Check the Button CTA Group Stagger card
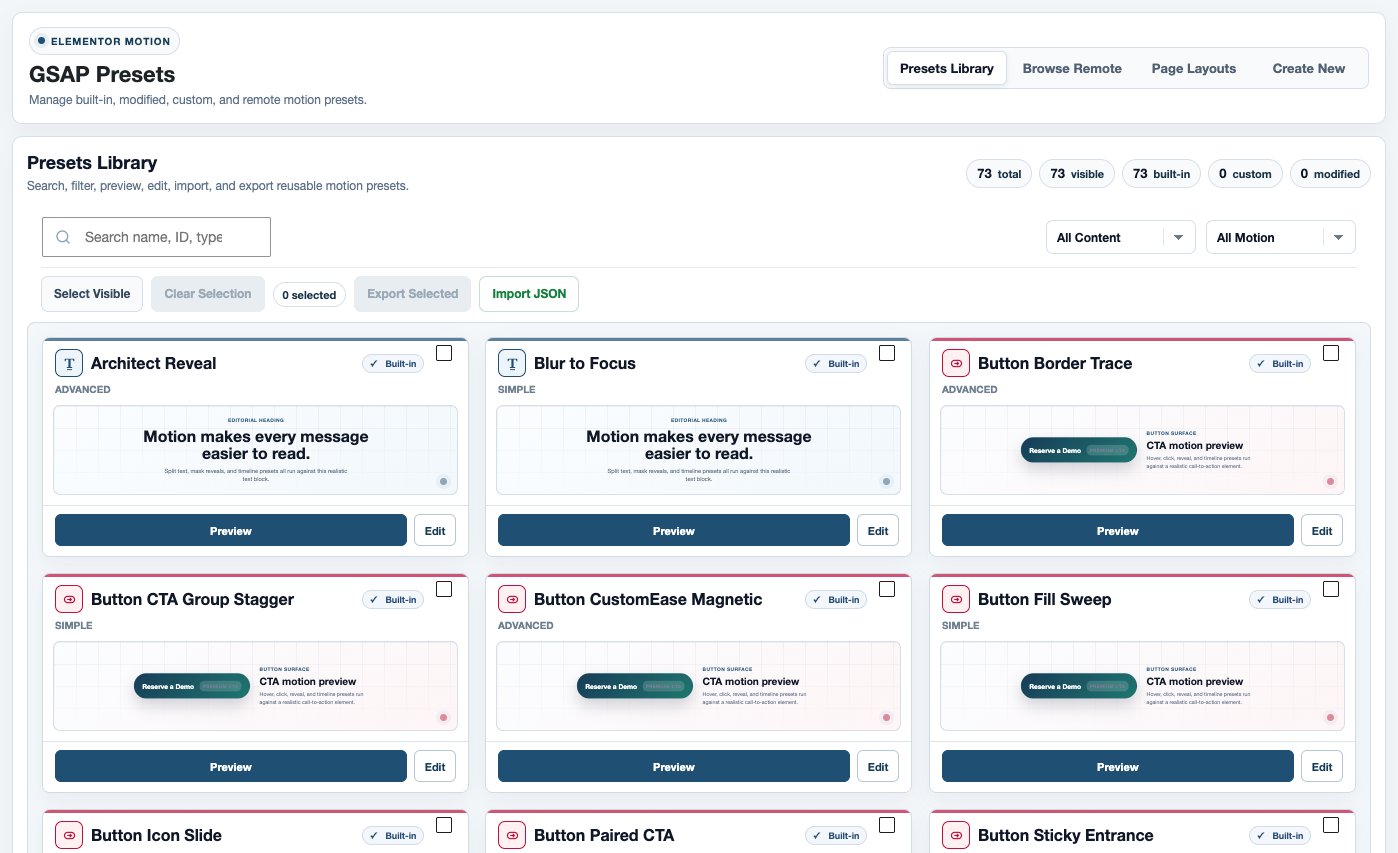1398x853 pixels. tap(444, 589)
